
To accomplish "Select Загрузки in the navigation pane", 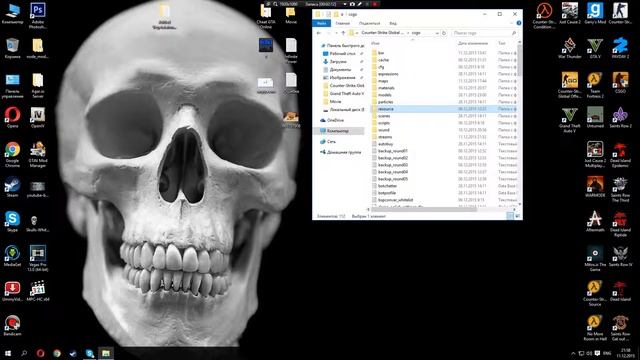I will coord(338,62).
